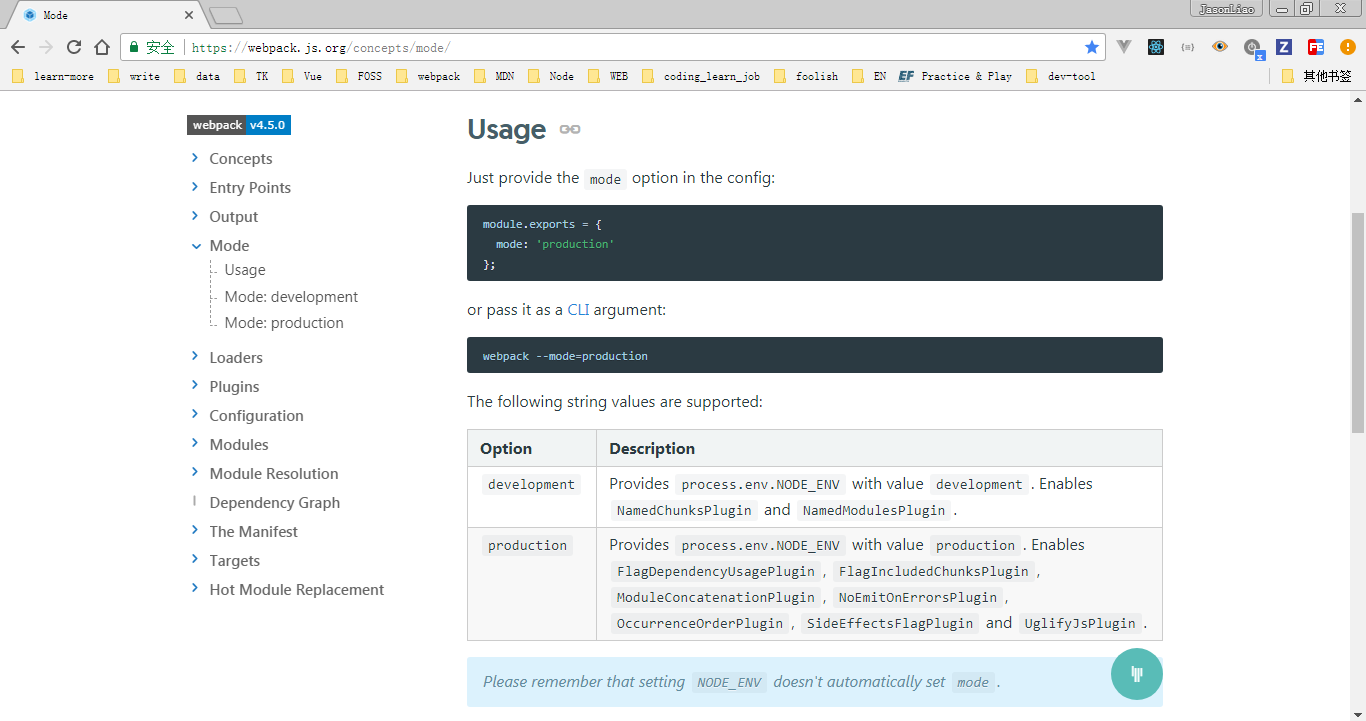The width and height of the screenshot is (1366, 721).
Task: Click the teal floating round button
Action: [x=1137, y=674]
